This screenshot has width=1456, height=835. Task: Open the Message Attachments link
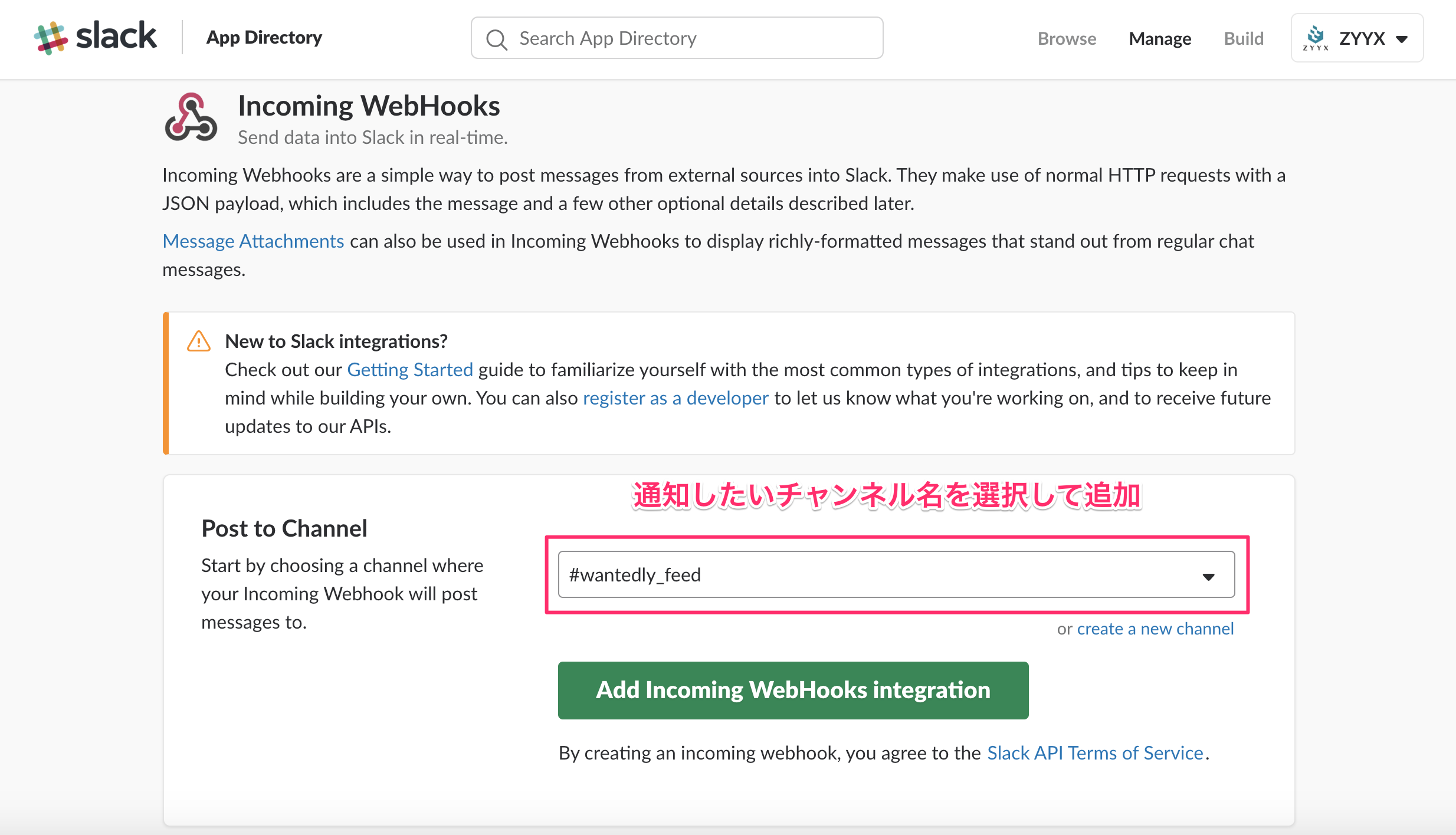coord(253,241)
